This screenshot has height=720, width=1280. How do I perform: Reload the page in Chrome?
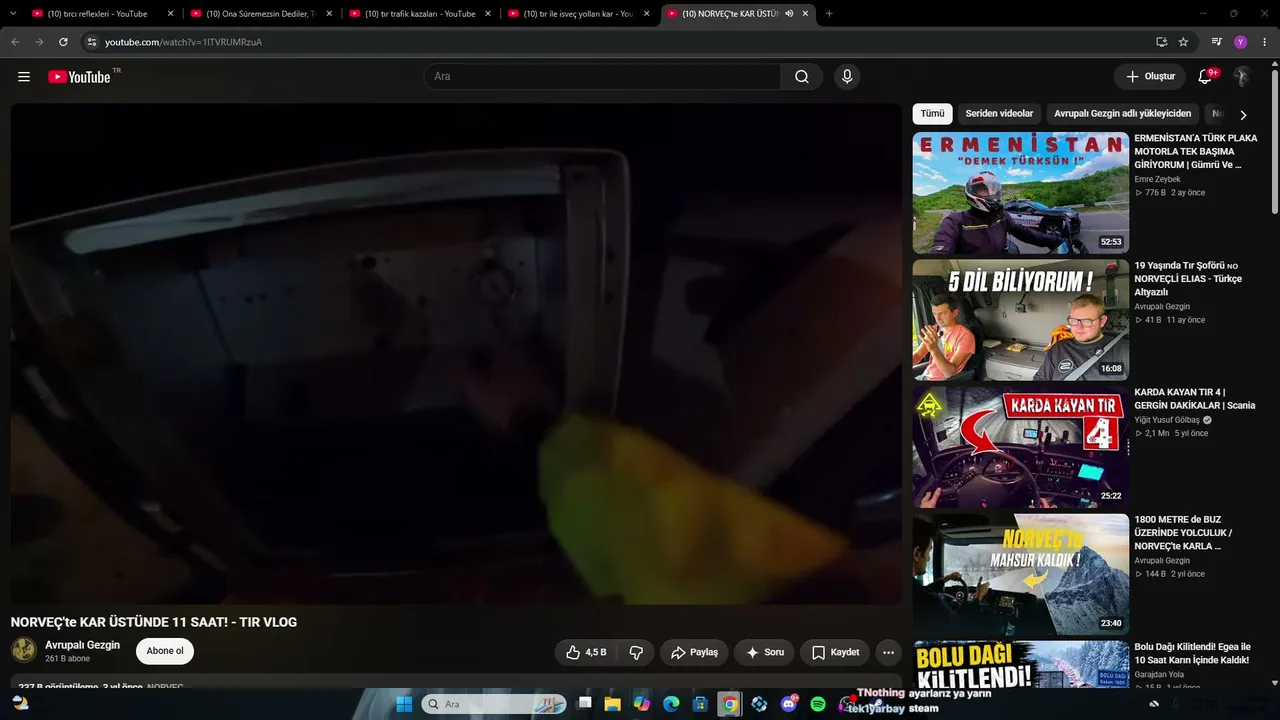point(63,42)
